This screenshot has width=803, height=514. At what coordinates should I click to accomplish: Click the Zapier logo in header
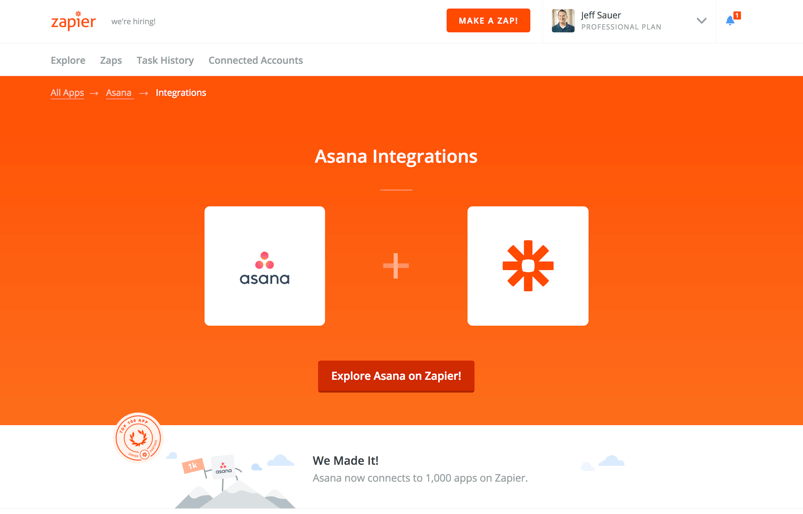(x=73, y=21)
